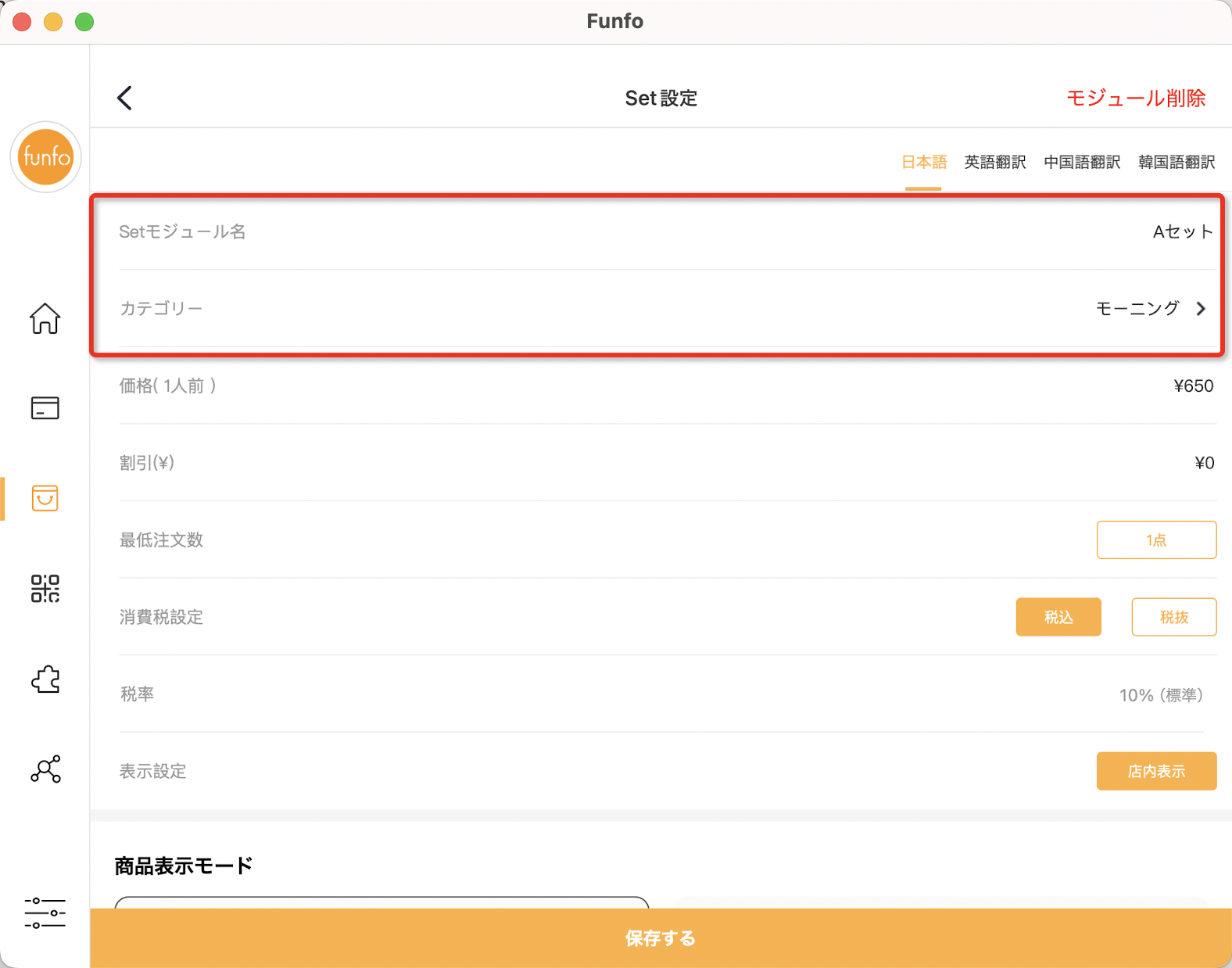Switch to 日本語 tab
Image resolution: width=1232 pixels, height=968 pixels.
[x=923, y=162]
